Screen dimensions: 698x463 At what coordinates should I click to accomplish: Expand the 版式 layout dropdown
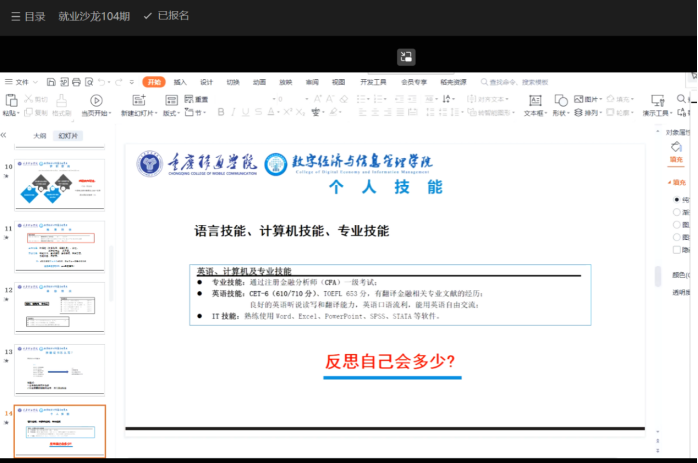[x=172, y=113]
